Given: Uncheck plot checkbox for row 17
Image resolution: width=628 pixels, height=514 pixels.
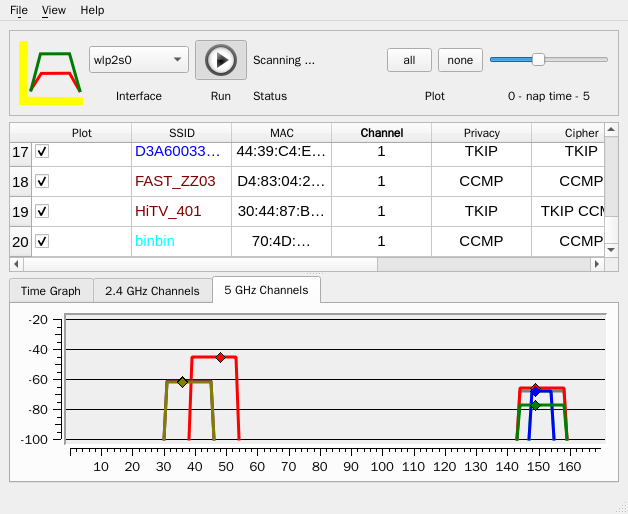Looking at the screenshot, I should (x=42, y=152).
